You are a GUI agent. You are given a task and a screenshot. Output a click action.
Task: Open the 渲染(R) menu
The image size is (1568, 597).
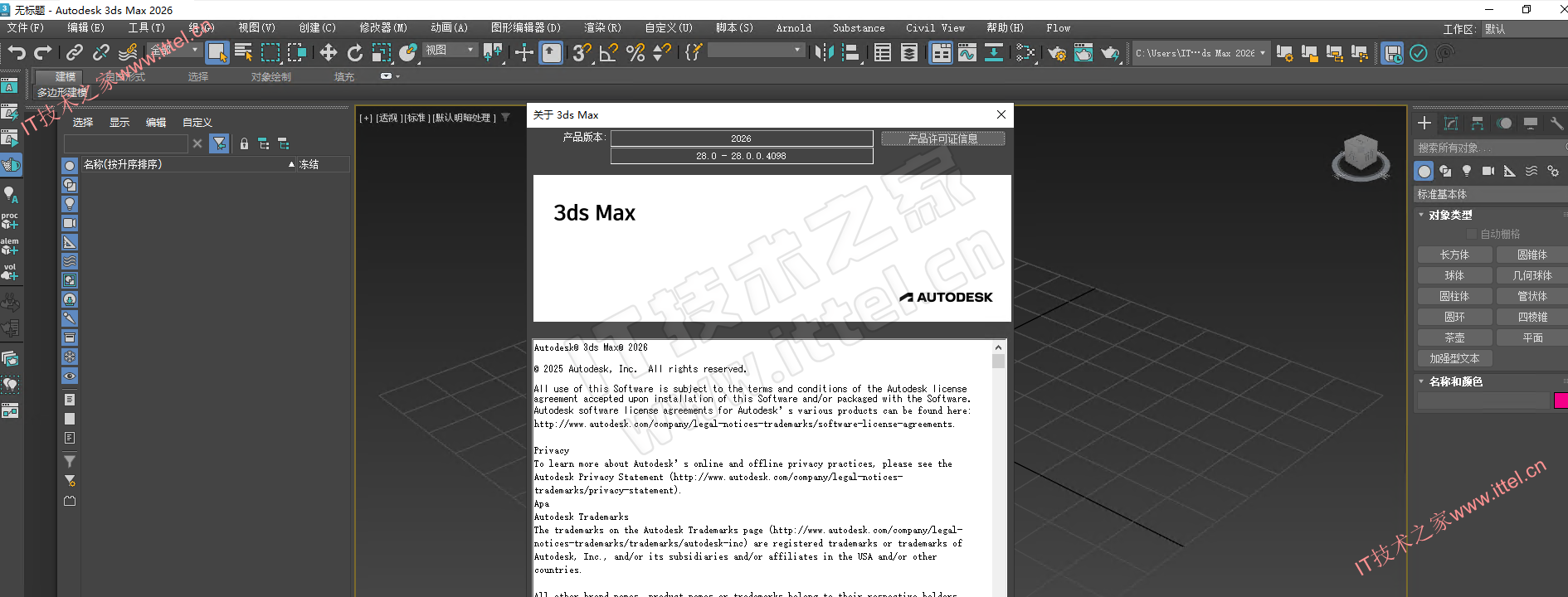(602, 28)
